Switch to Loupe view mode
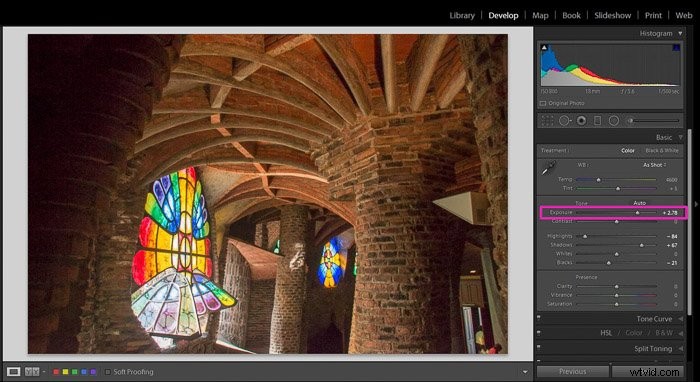 click(x=13, y=371)
